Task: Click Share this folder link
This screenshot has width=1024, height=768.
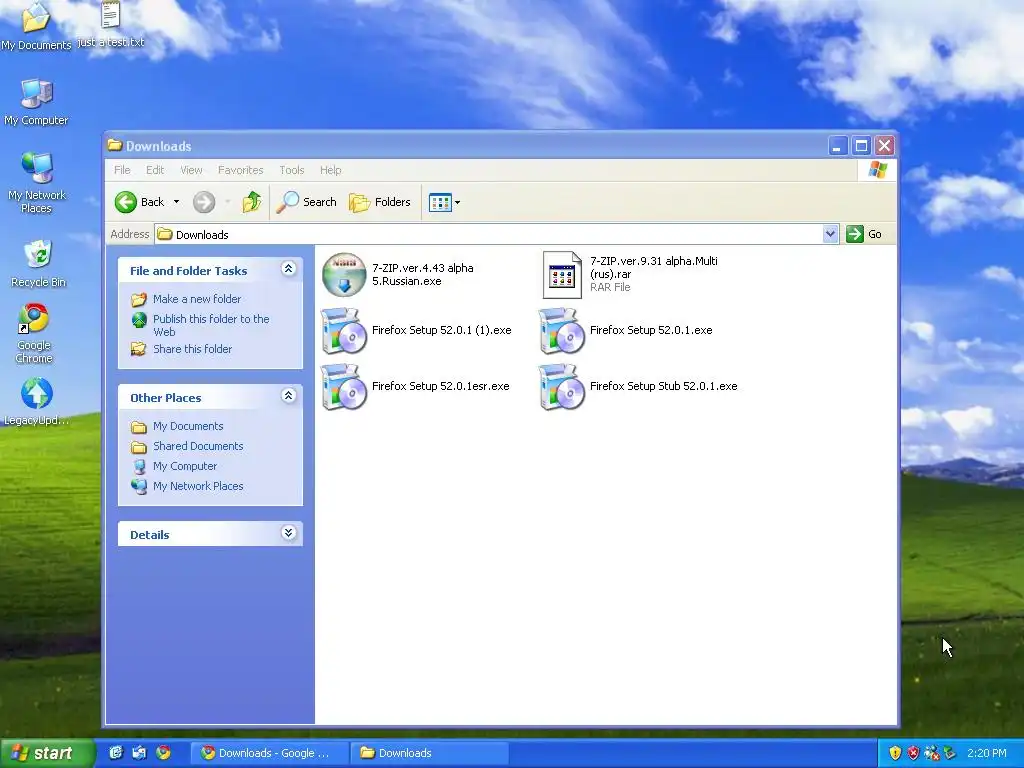Action: [193, 349]
